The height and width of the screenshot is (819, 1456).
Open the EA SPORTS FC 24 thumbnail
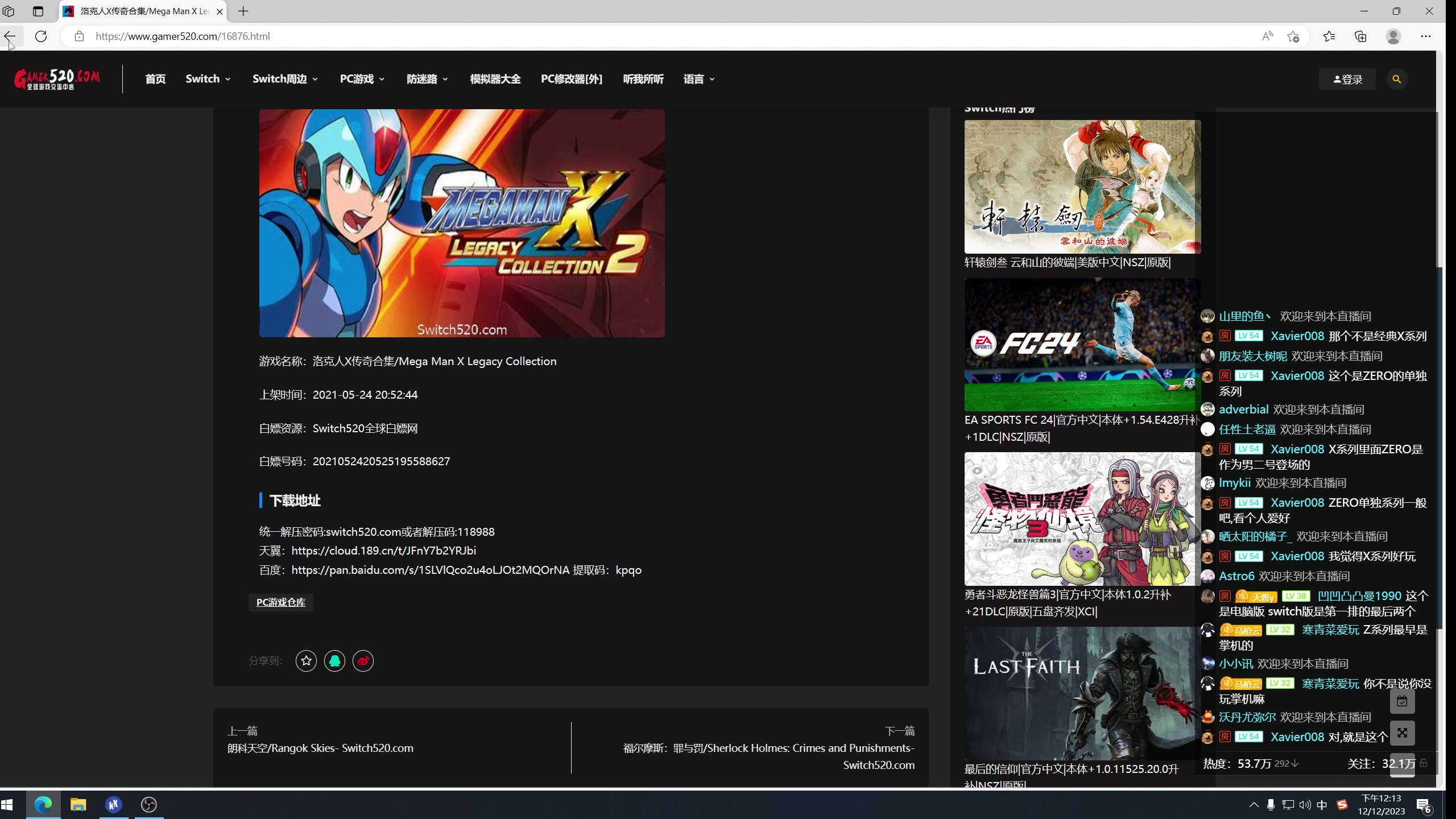[x=1082, y=345]
